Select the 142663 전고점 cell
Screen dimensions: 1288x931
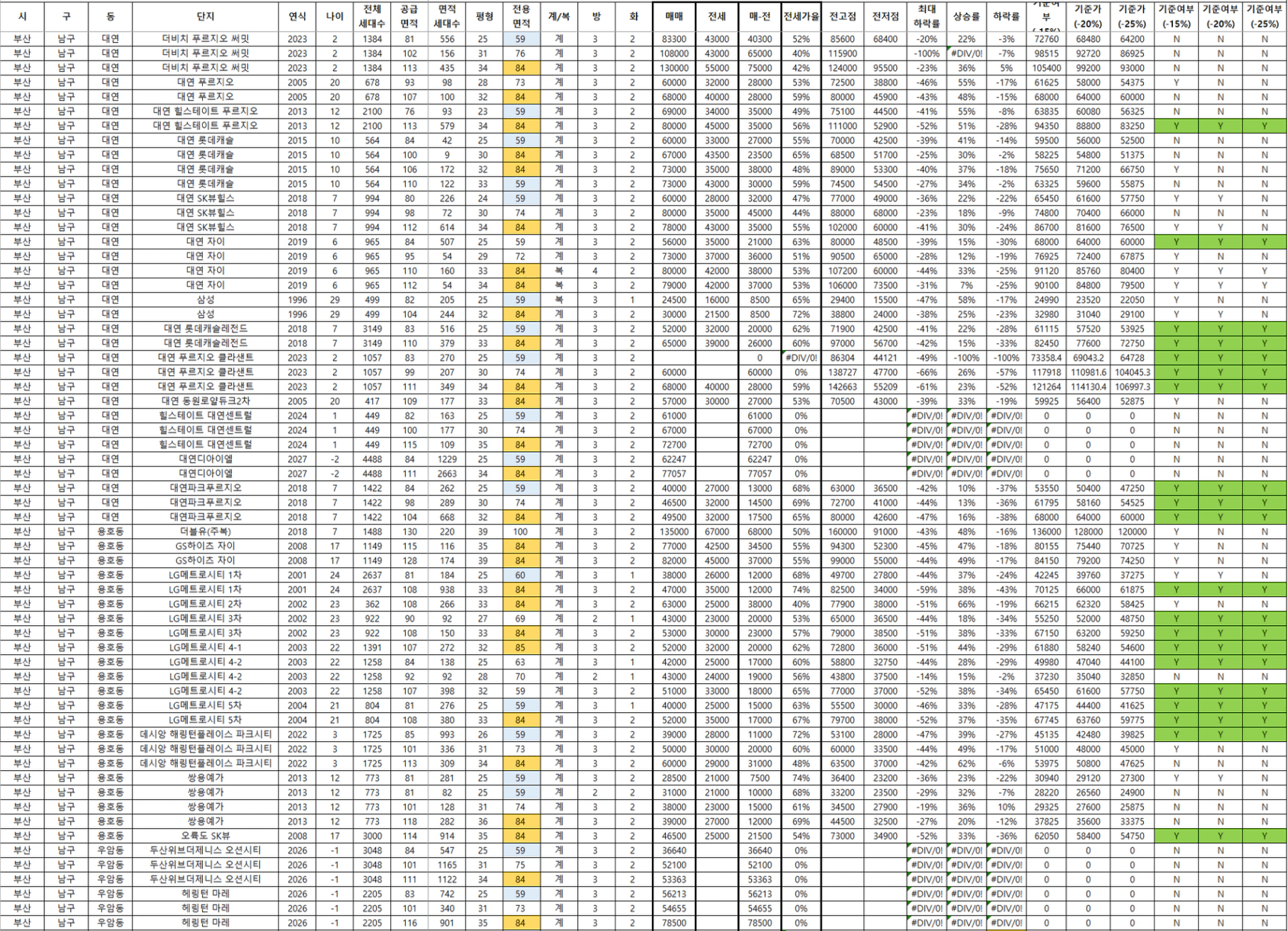tap(843, 387)
